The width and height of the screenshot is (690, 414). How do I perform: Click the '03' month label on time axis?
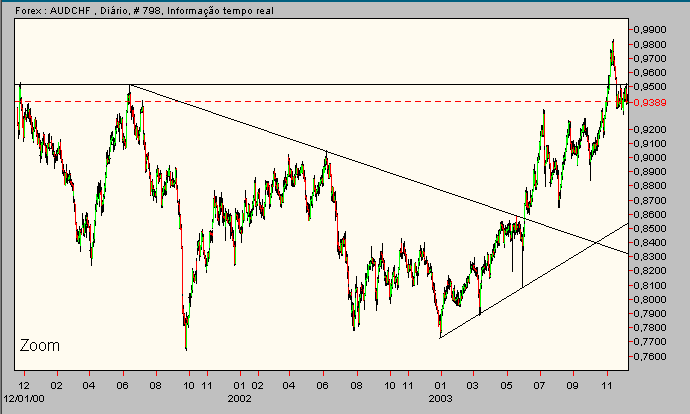473,386
